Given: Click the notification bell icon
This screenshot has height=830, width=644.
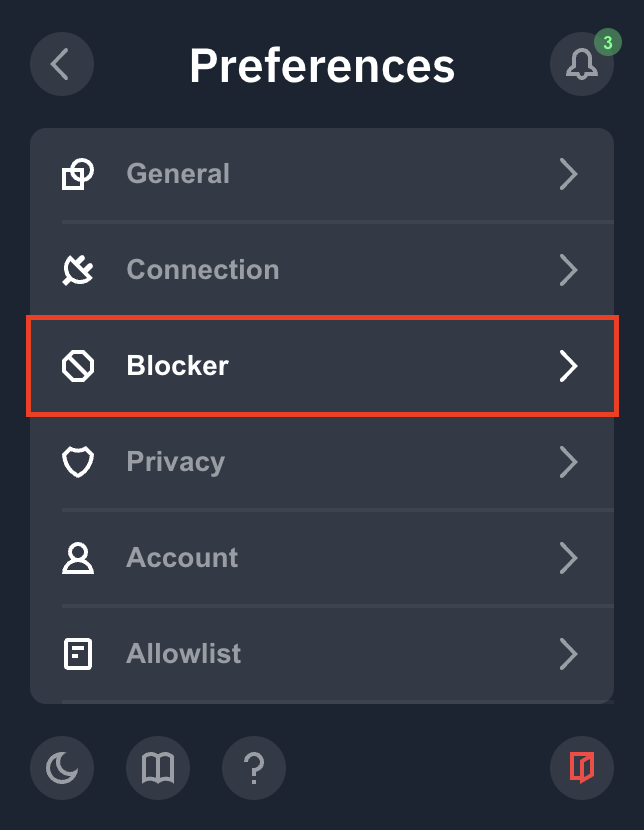Looking at the screenshot, I should point(581,64).
